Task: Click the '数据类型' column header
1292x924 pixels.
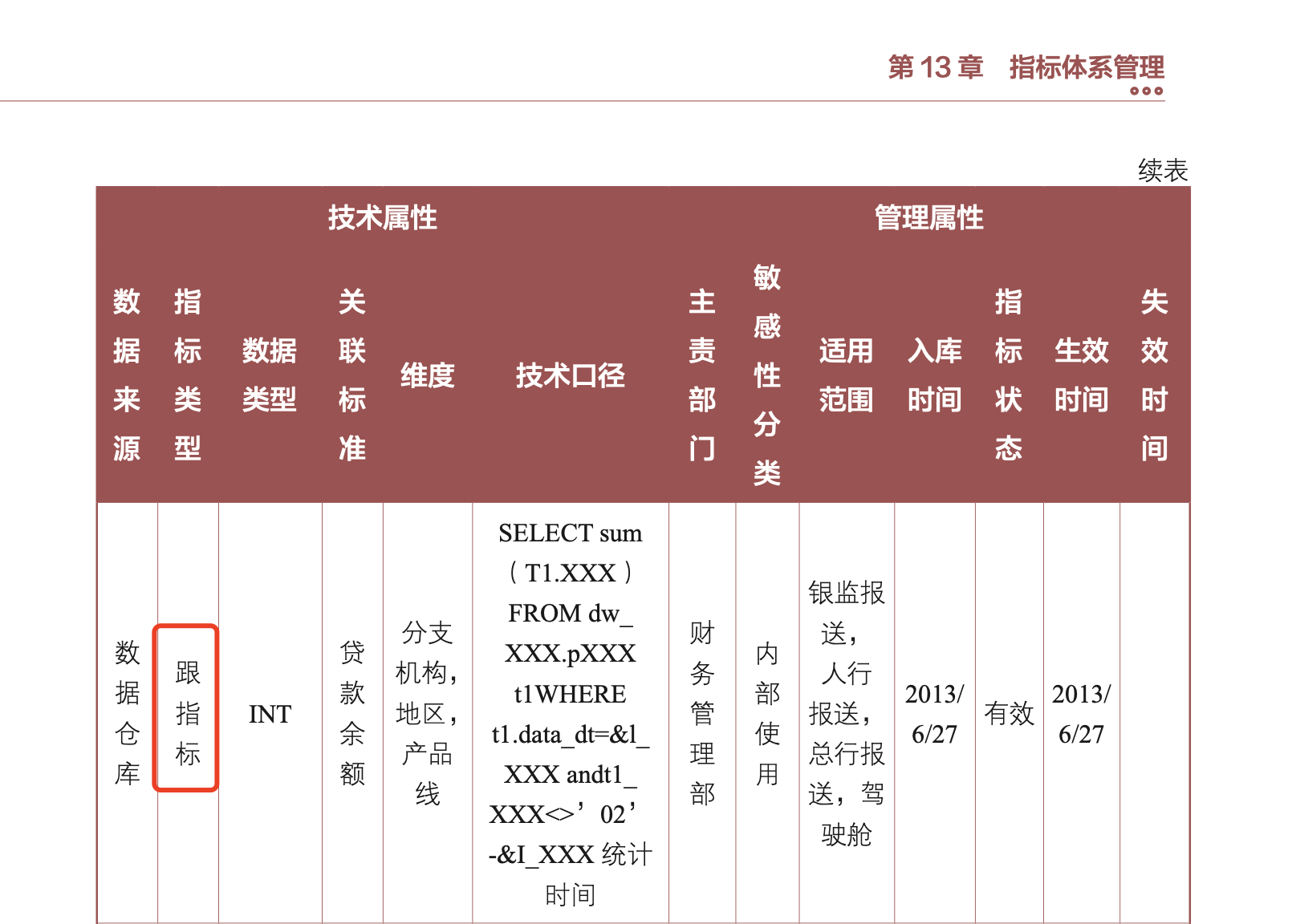Action: coord(270,375)
